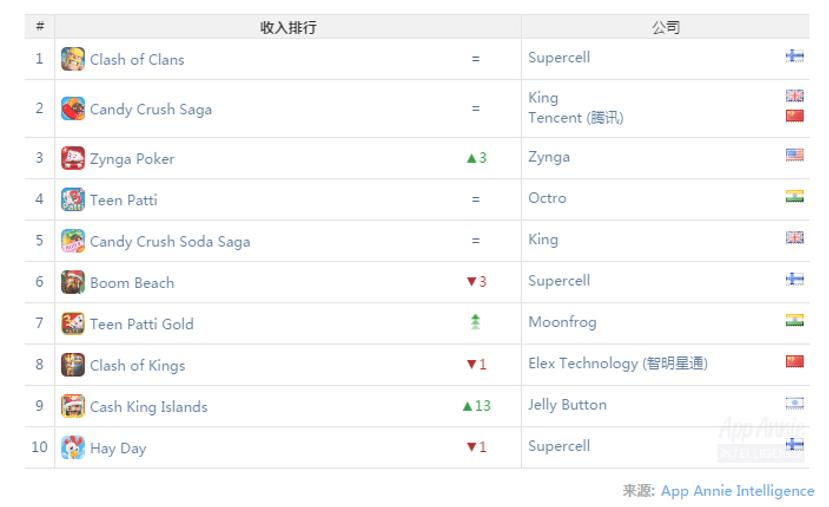This screenshot has height=507, width=829.
Task: Open the App Annie Intelligence source link
Action: click(737, 491)
